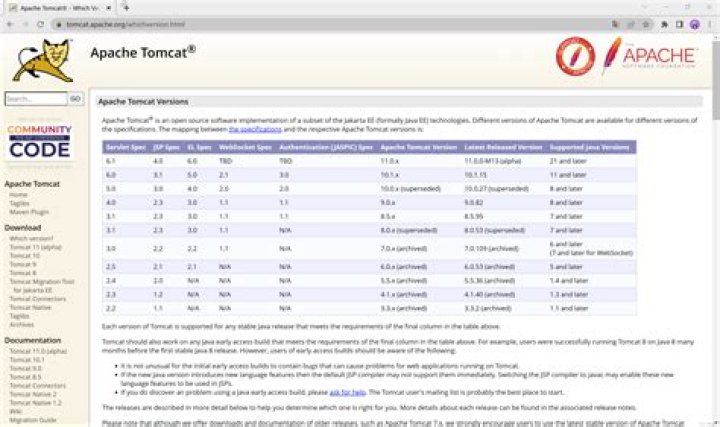Open the 'Which version?' link

click(x=31, y=238)
